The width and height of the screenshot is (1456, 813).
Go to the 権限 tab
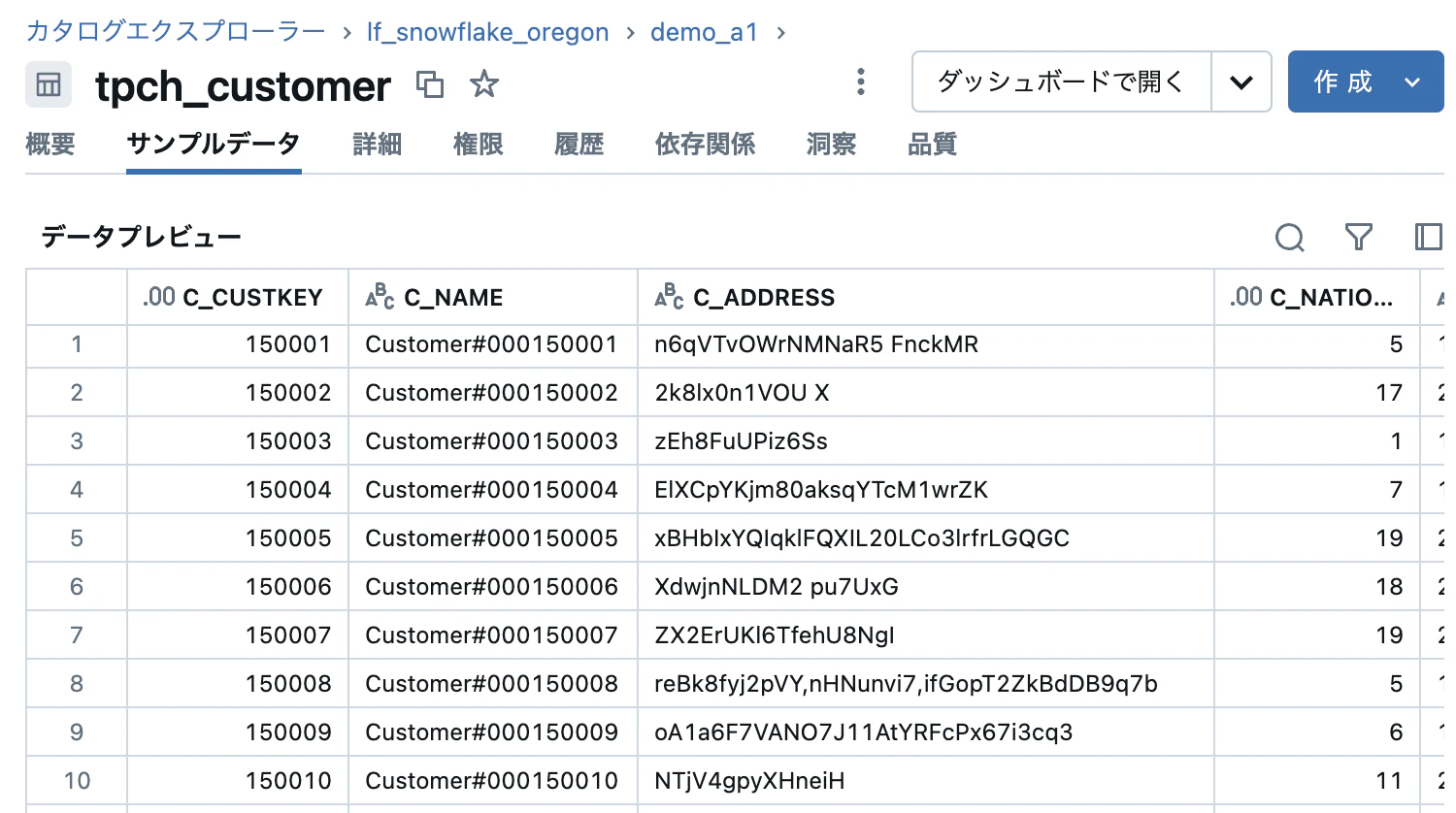(479, 145)
